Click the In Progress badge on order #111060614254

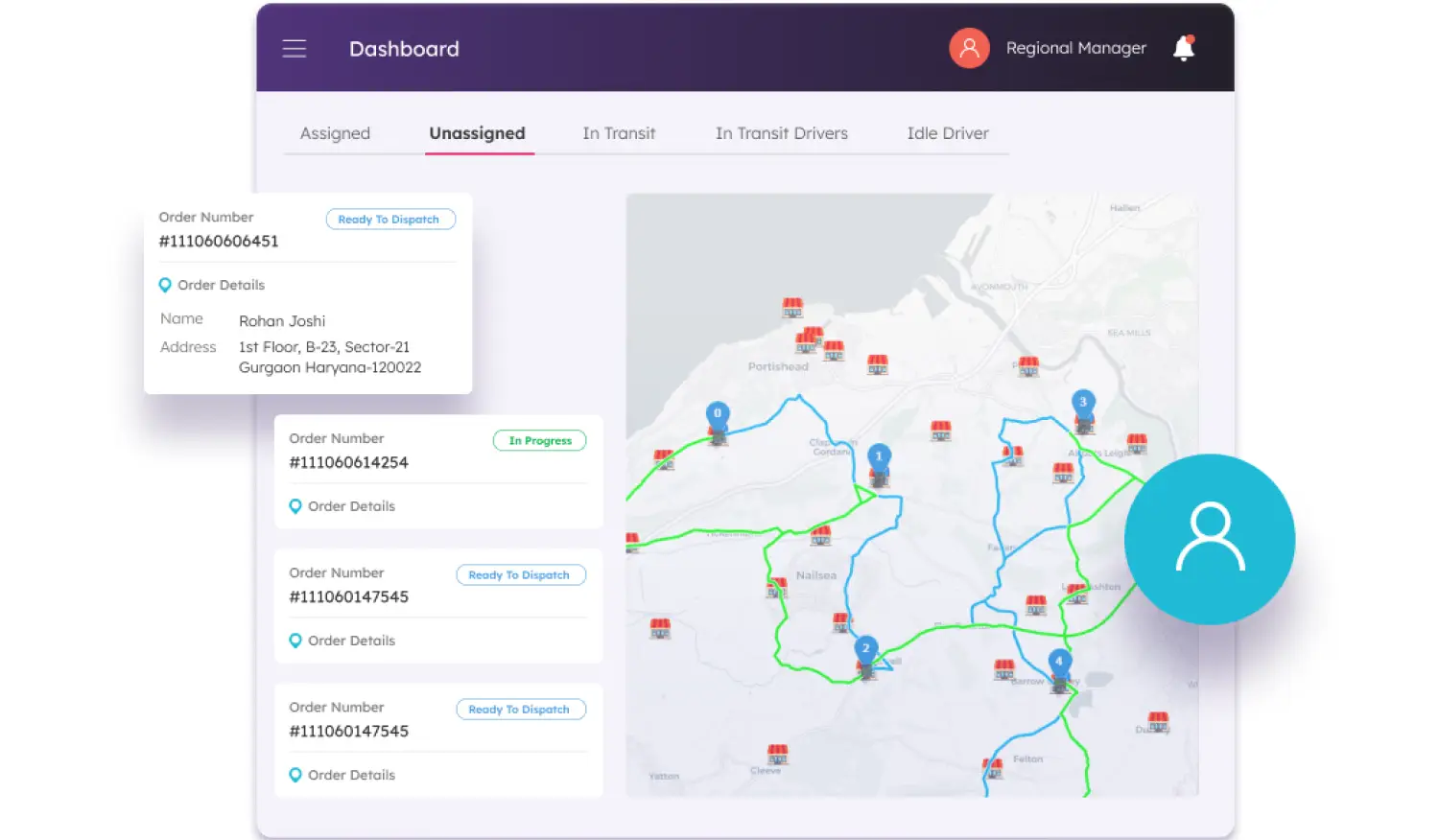(539, 440)
